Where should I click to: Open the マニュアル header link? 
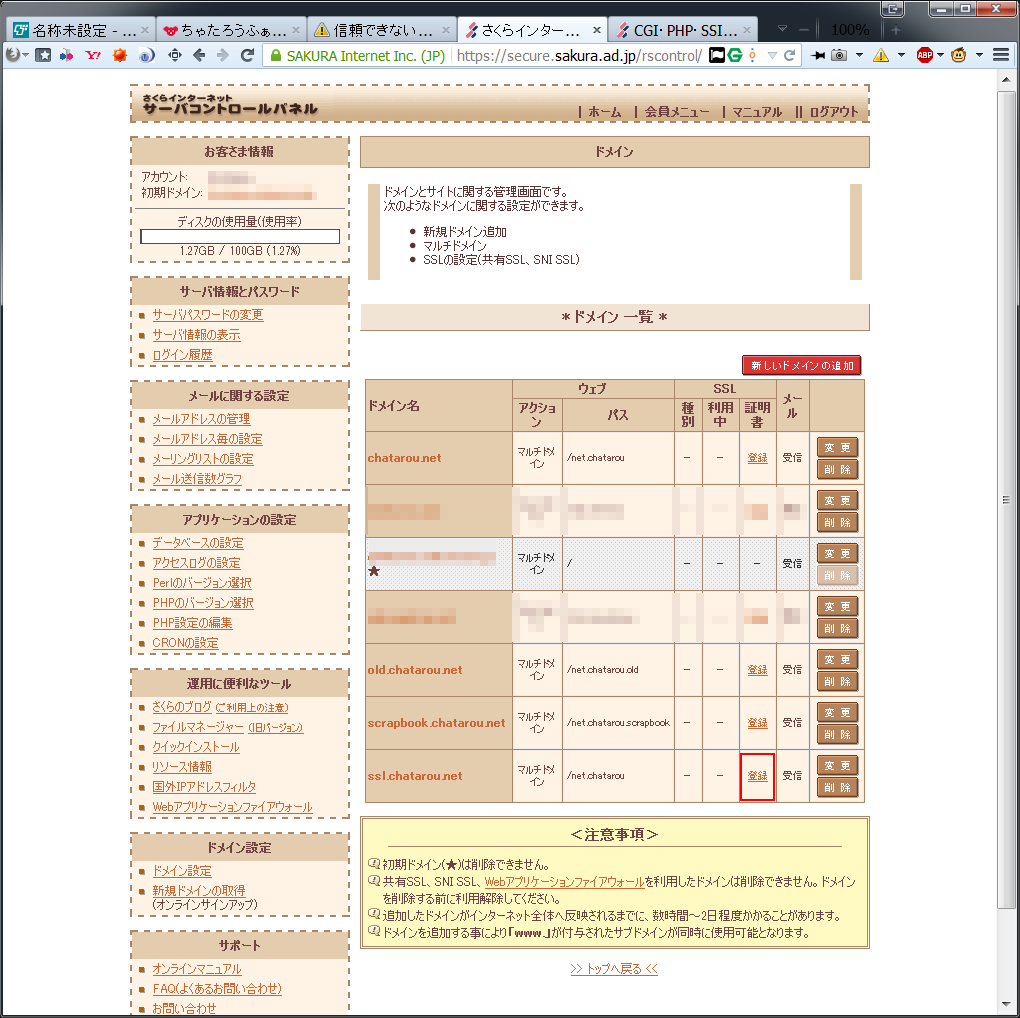(757, 112)
